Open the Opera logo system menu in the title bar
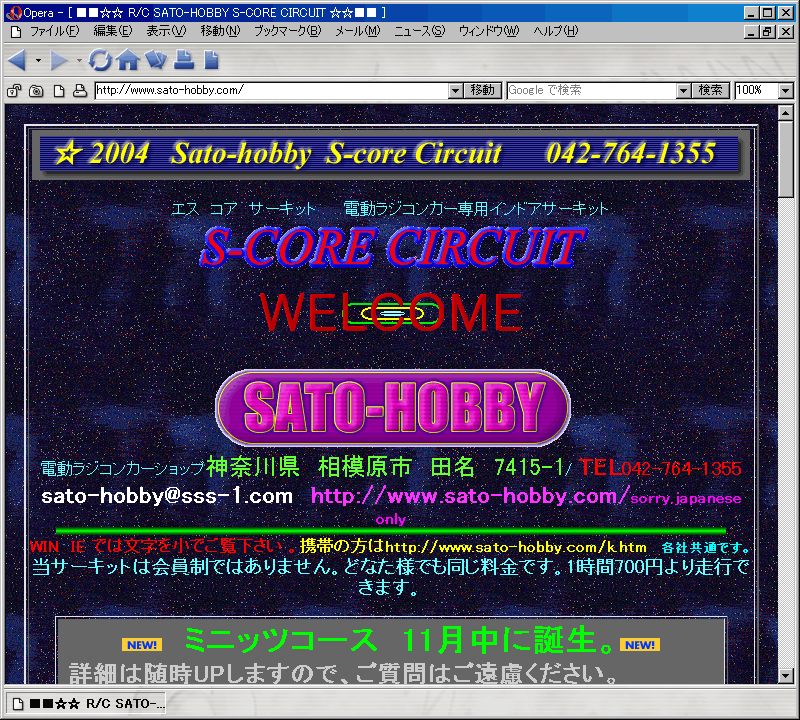Screen dimensions: 800x720 pyautogui.click(x=14, y=13)
